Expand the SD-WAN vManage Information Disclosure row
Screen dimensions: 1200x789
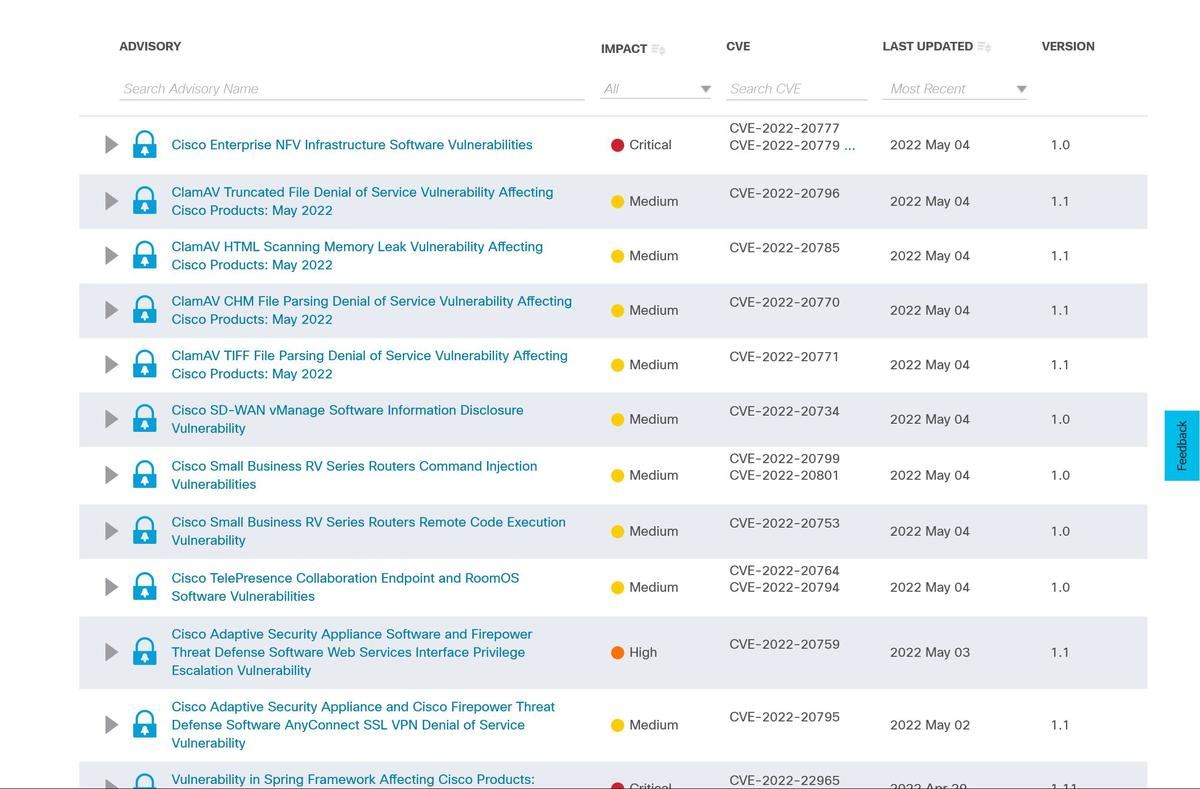112,419
